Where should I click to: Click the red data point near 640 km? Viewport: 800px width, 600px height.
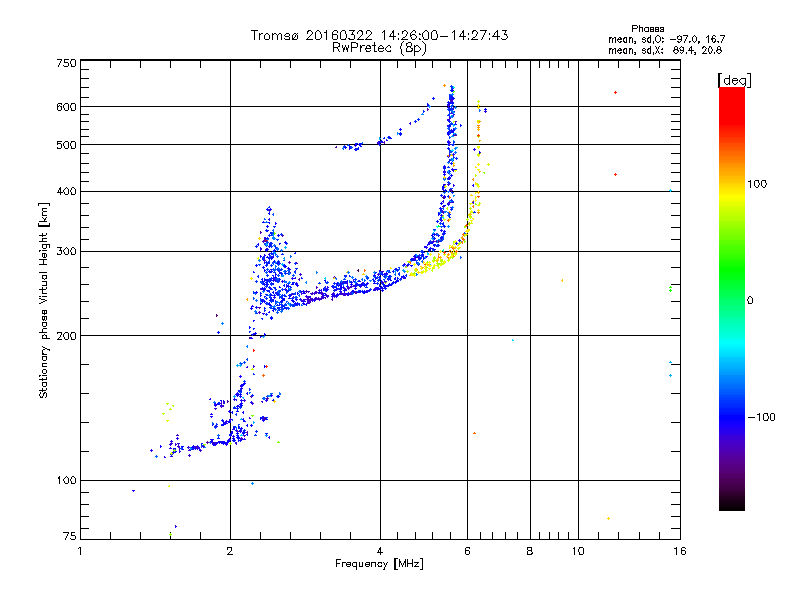[x=616, y=93]
